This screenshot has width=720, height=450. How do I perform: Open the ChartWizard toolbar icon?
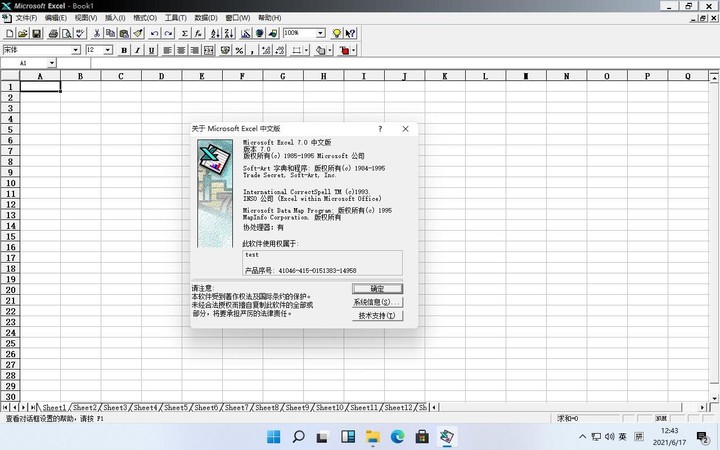(x=247, y=33)
